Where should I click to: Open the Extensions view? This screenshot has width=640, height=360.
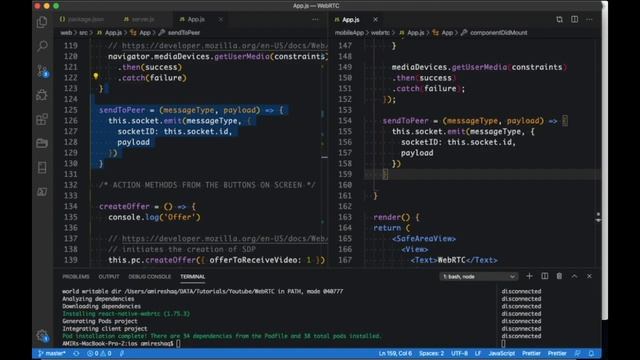pos(42,119)
